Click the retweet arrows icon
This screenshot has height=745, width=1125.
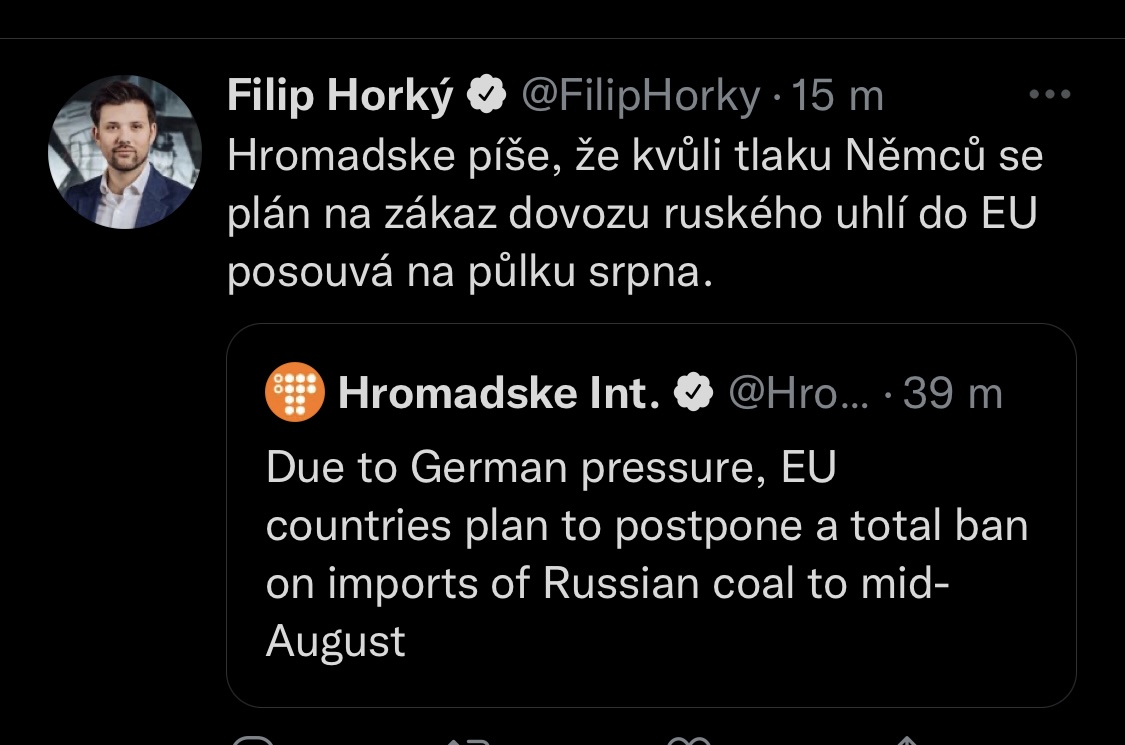pos(467,741)
